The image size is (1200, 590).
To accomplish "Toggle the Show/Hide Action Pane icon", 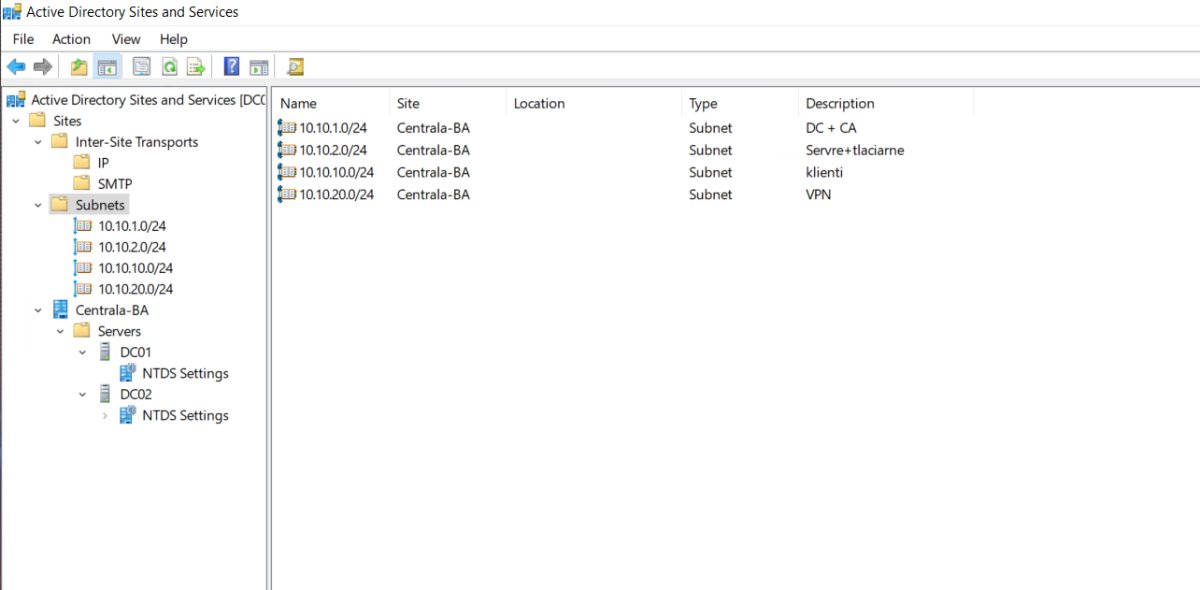I will pos(259,67).
